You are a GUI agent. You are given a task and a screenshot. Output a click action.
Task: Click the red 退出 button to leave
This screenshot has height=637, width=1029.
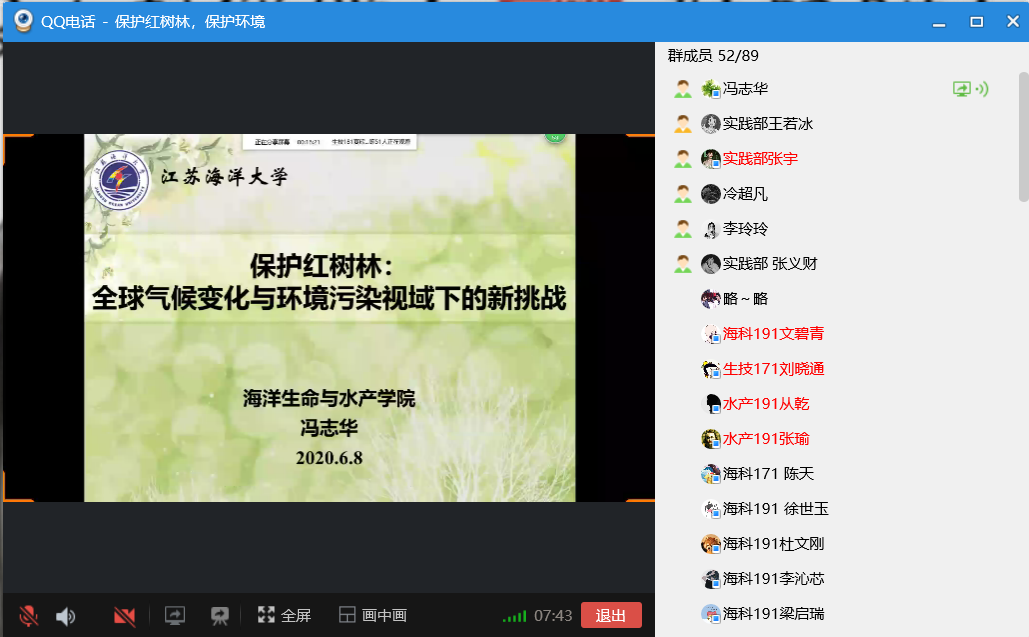(611, 615)
